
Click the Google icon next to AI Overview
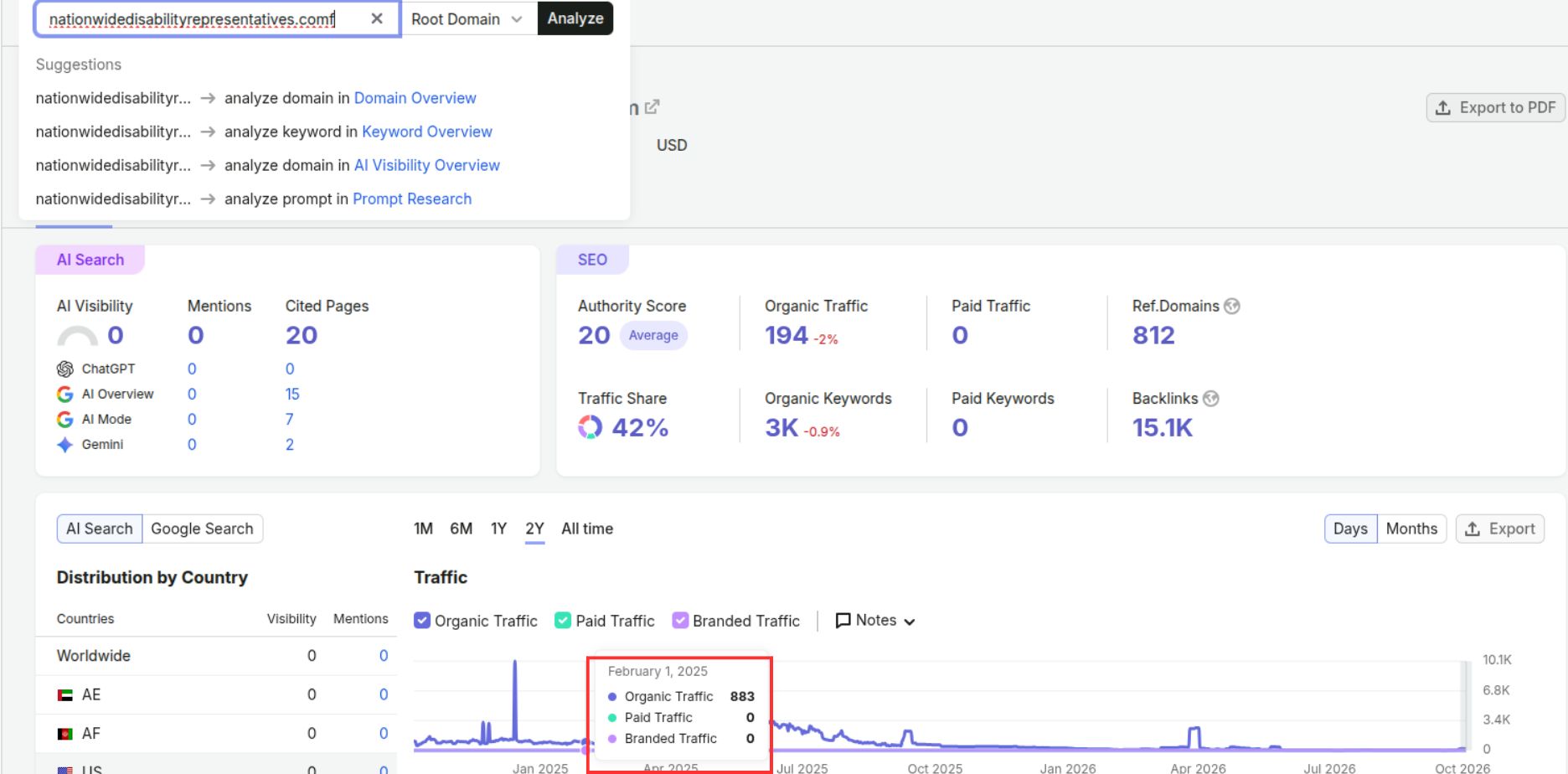(64, 394)
